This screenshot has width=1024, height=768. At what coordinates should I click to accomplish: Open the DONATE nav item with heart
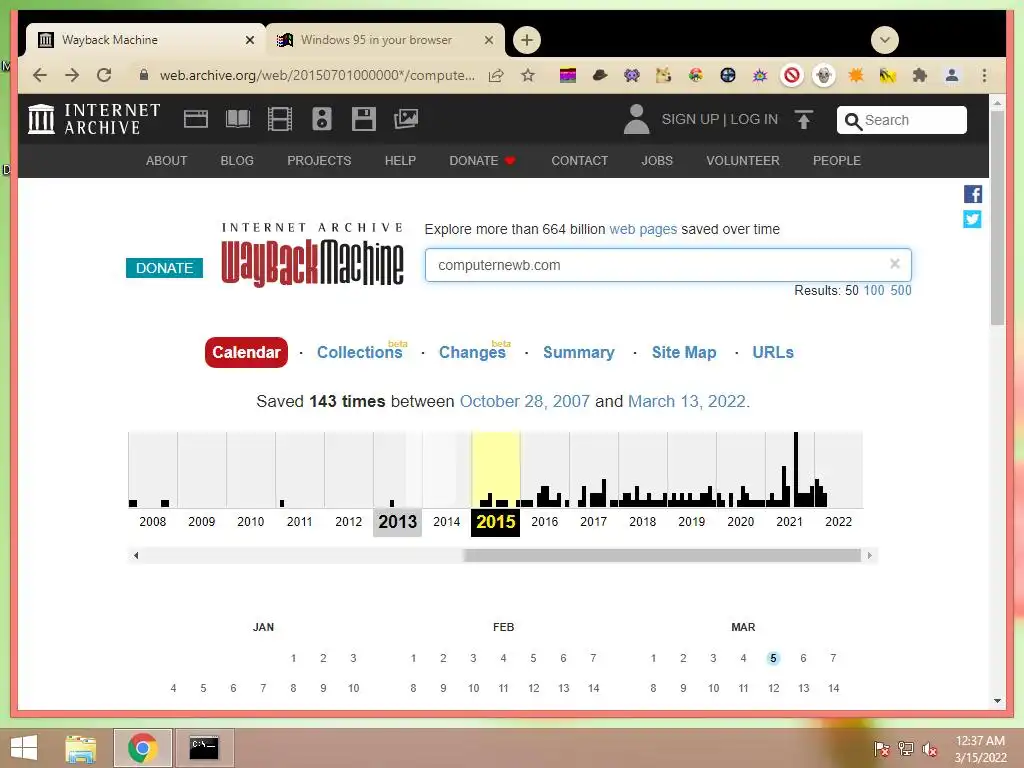point(482,161)
